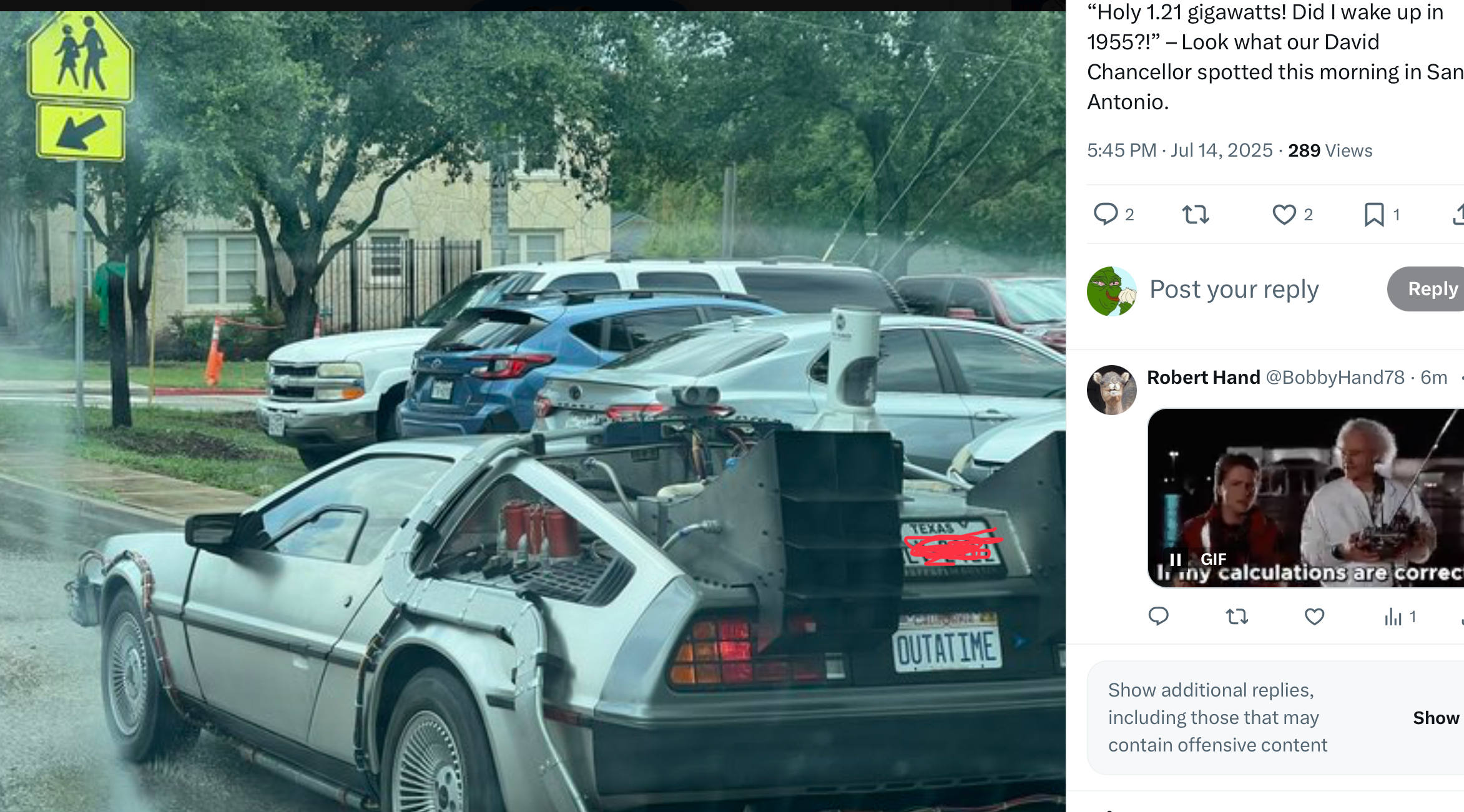
Task: Click the gray Reply button
Action: pyautogui.click(x=1427, y=289)
